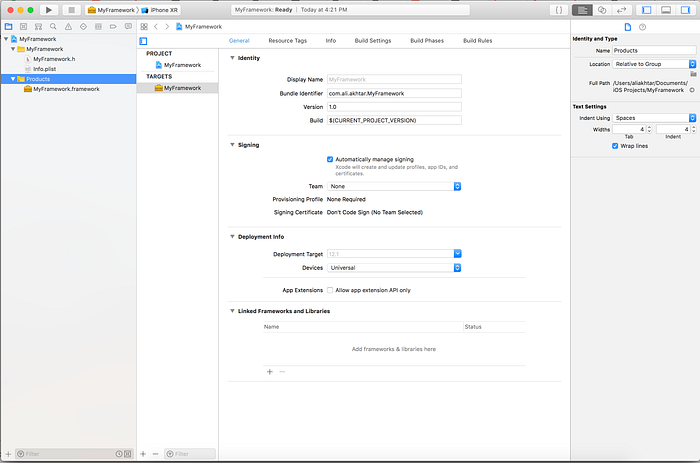Select Info.plist in navigator
The height and width of the screenshot is (463, 700).
[x=44, y=69]
